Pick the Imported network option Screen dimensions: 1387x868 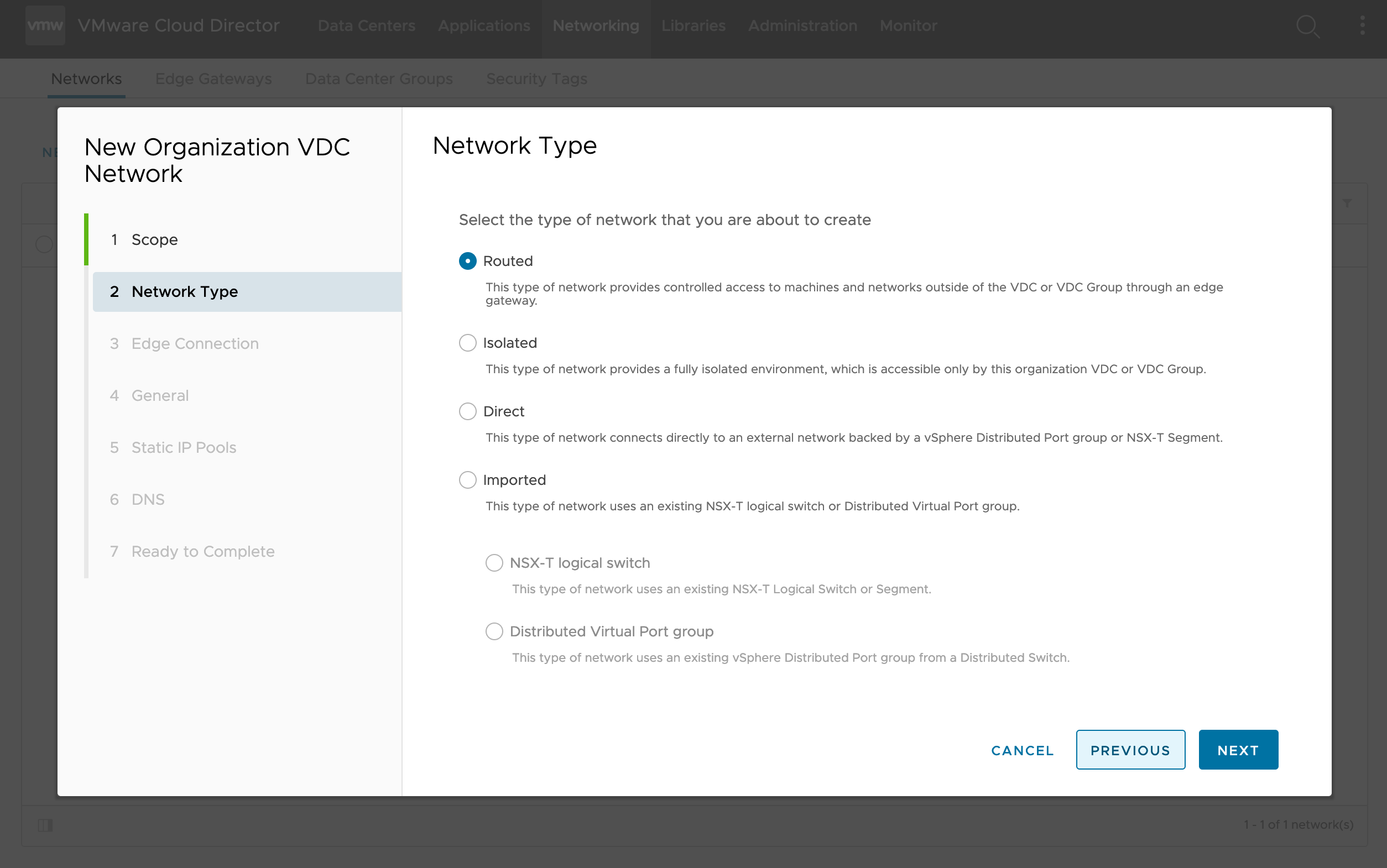coord(467,480)
